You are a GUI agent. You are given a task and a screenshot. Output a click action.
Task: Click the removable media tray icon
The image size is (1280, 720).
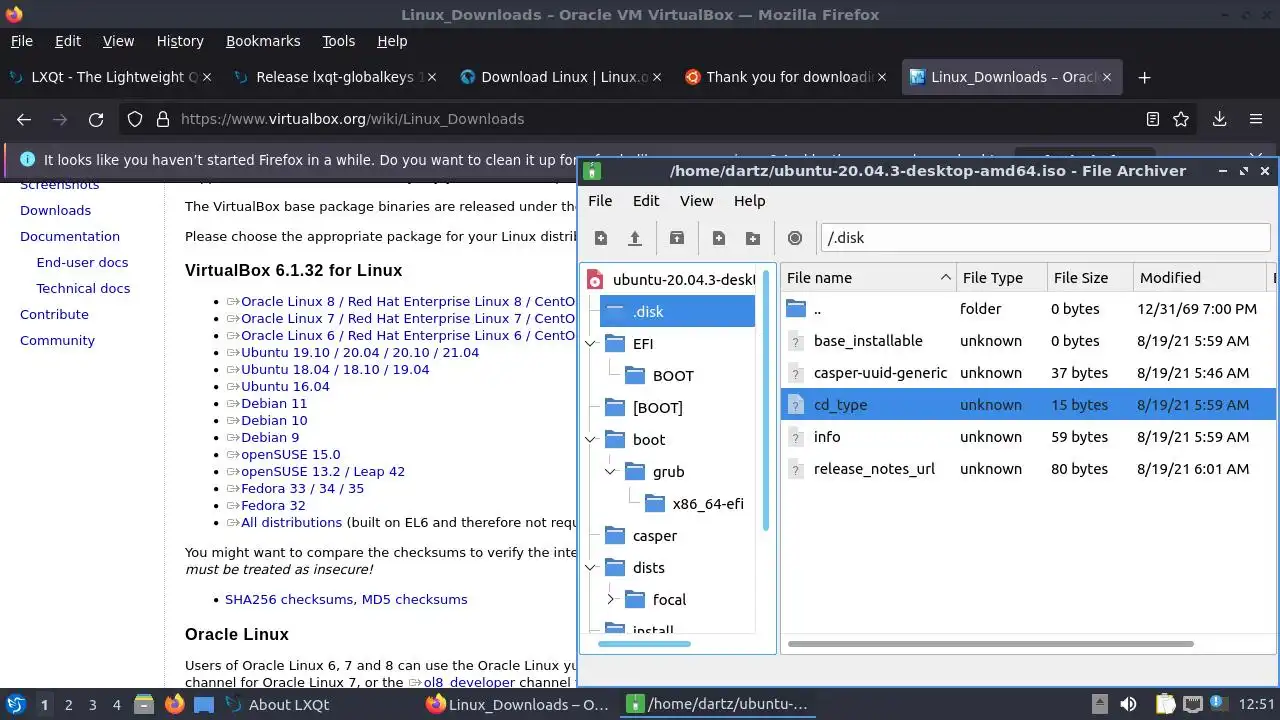pos(1099,705)
